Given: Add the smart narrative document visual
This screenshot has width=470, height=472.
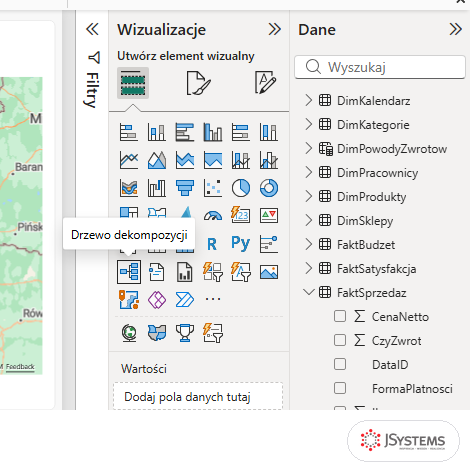Looking at the screenshot, I should tap(157, 272).
